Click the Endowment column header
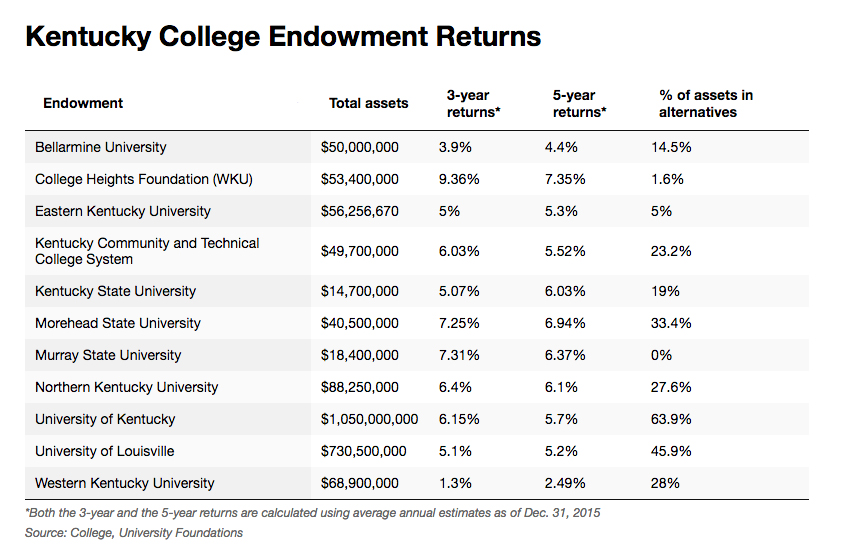This screenshot has height=559, width=841. click(83, 103)
